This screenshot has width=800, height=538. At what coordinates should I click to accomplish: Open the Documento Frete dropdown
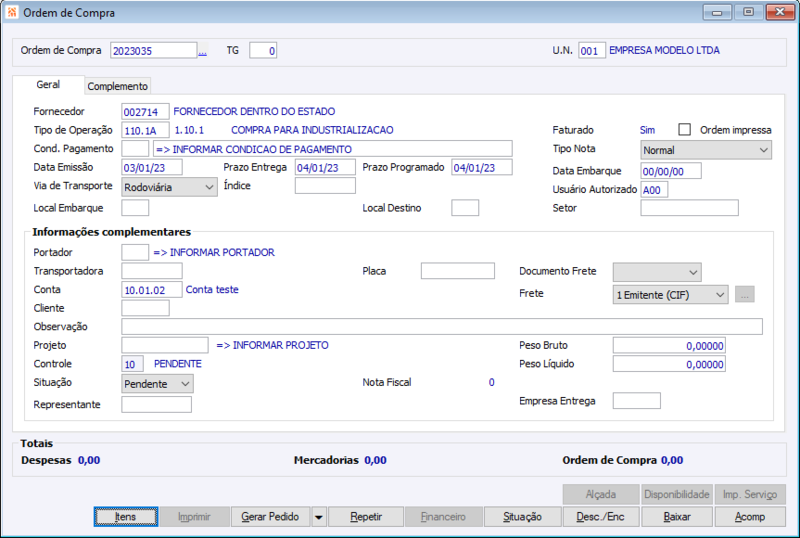(x=657, y=272)
